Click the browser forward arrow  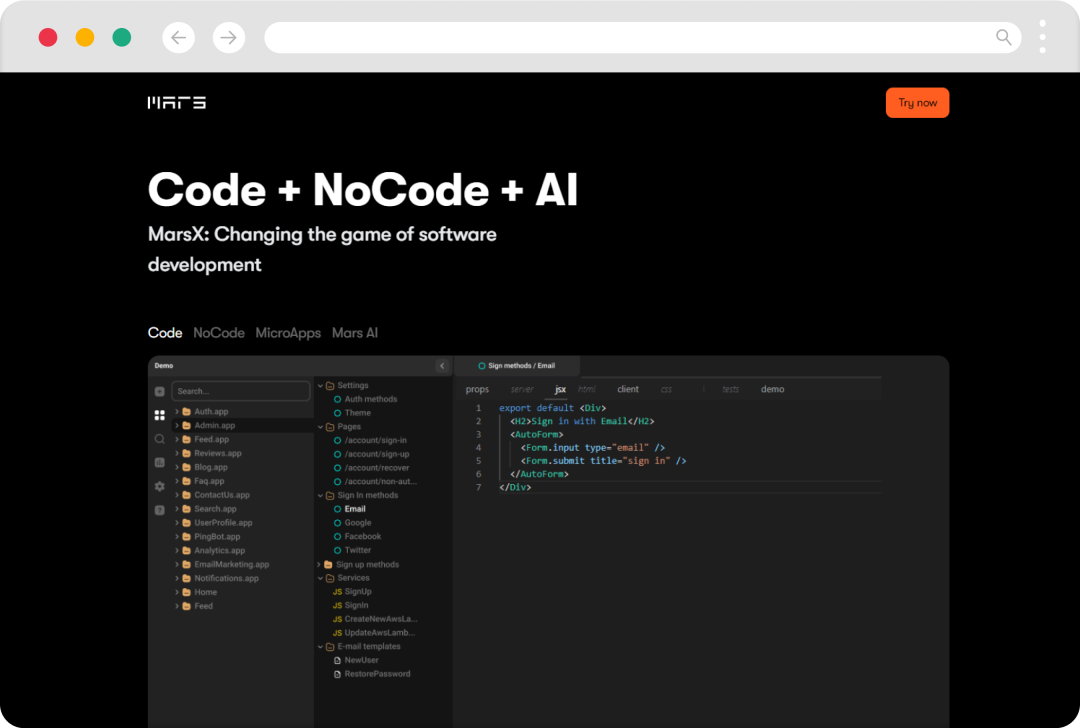(x=229, y=37)
